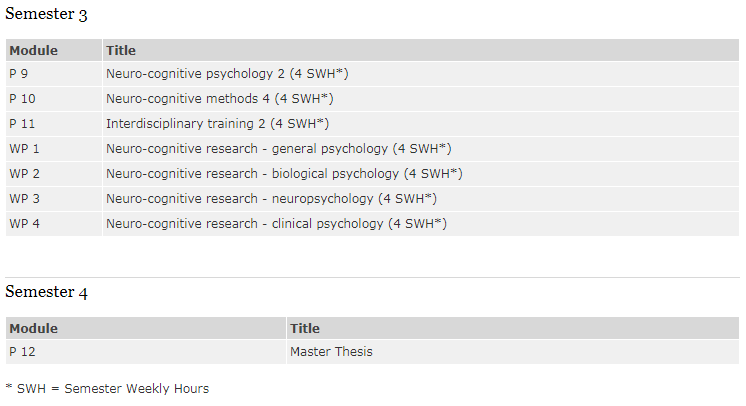Image resolution: width=746 pixels, height=406 pixels.
Task: Click the Title column header in Semester 3
Action: tap(121, 50)
